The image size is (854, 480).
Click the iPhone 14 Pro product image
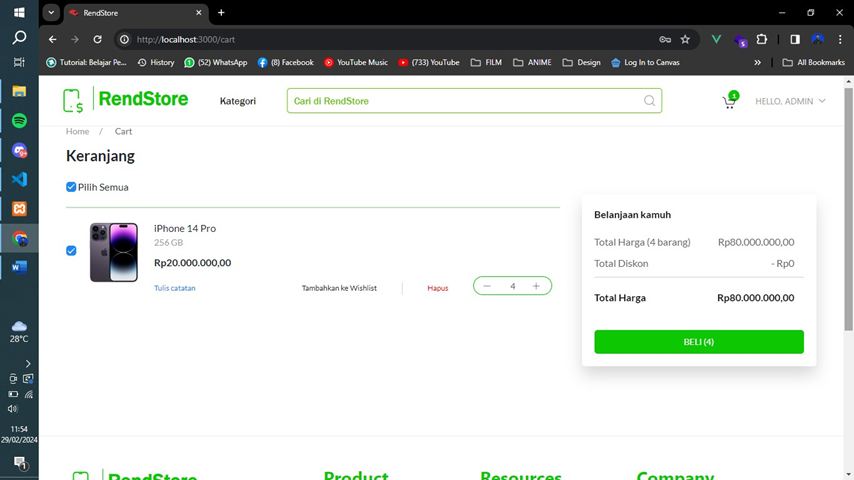[x=114, y=252]
